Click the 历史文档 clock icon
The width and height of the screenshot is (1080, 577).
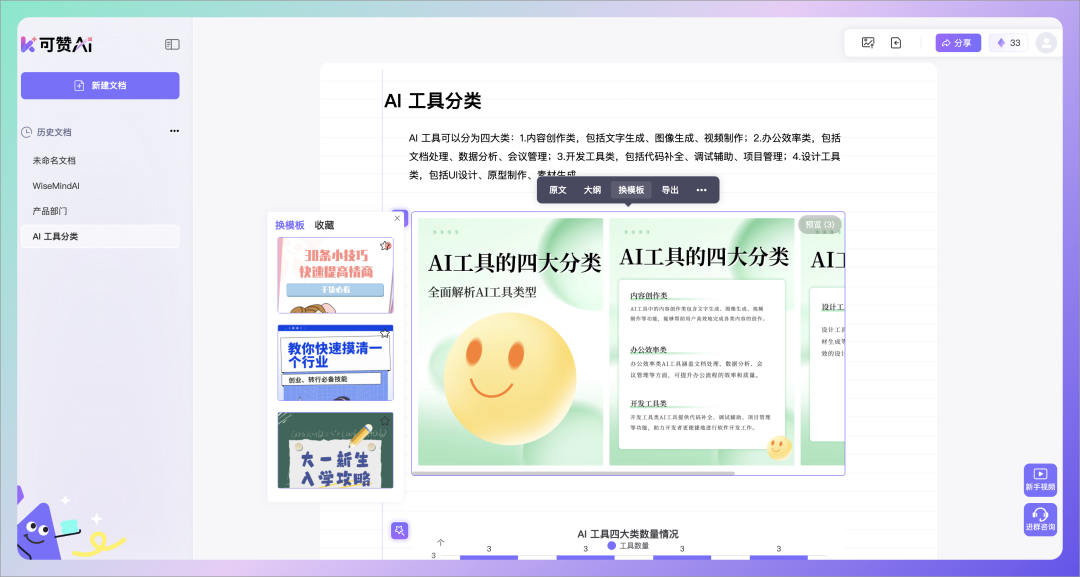point(27,132)
